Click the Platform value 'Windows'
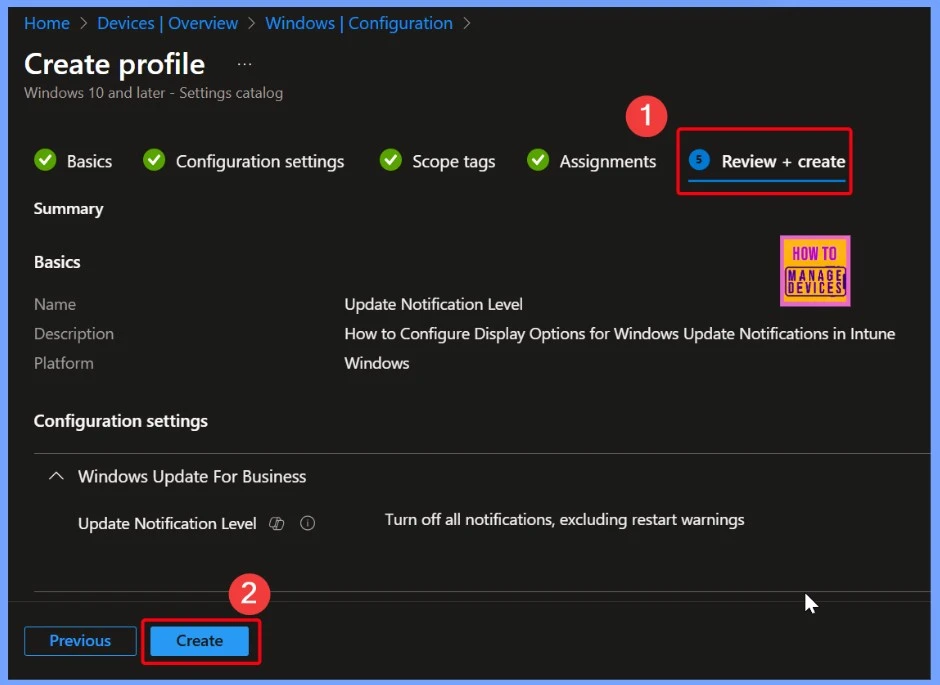Image resolution: width=940 pixels, height=685 pixels. click(x=376, y=363)
